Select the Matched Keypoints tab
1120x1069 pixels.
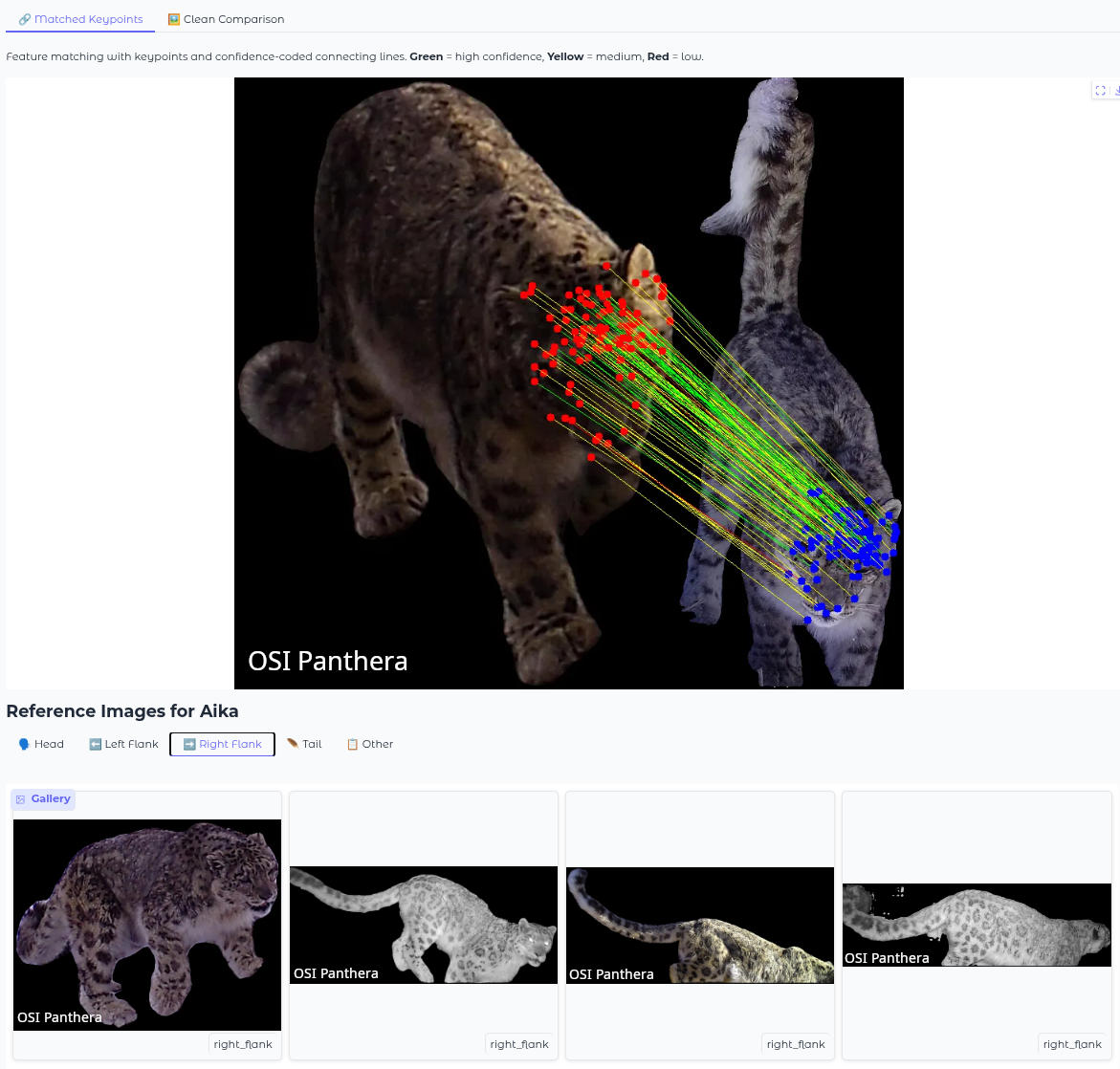pos(80,18)
